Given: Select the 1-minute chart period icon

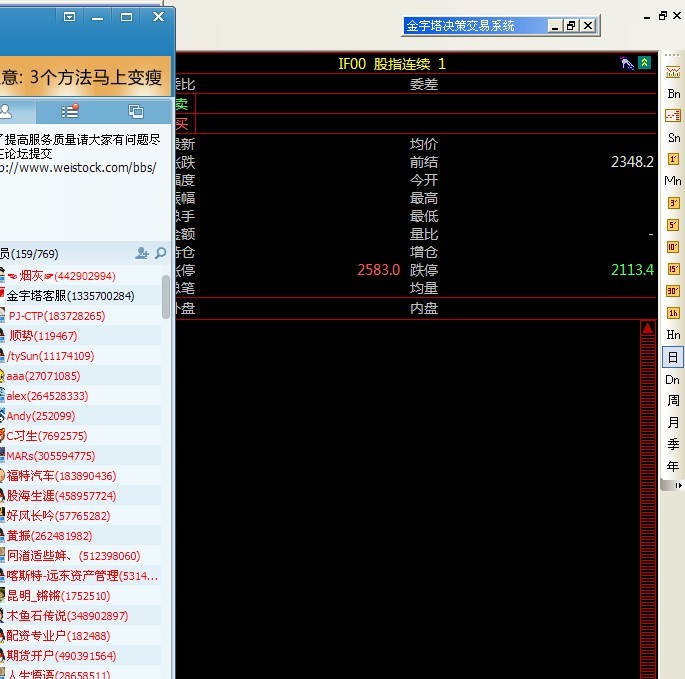Looking at the screenshot, I should click(x=673, y=159).
